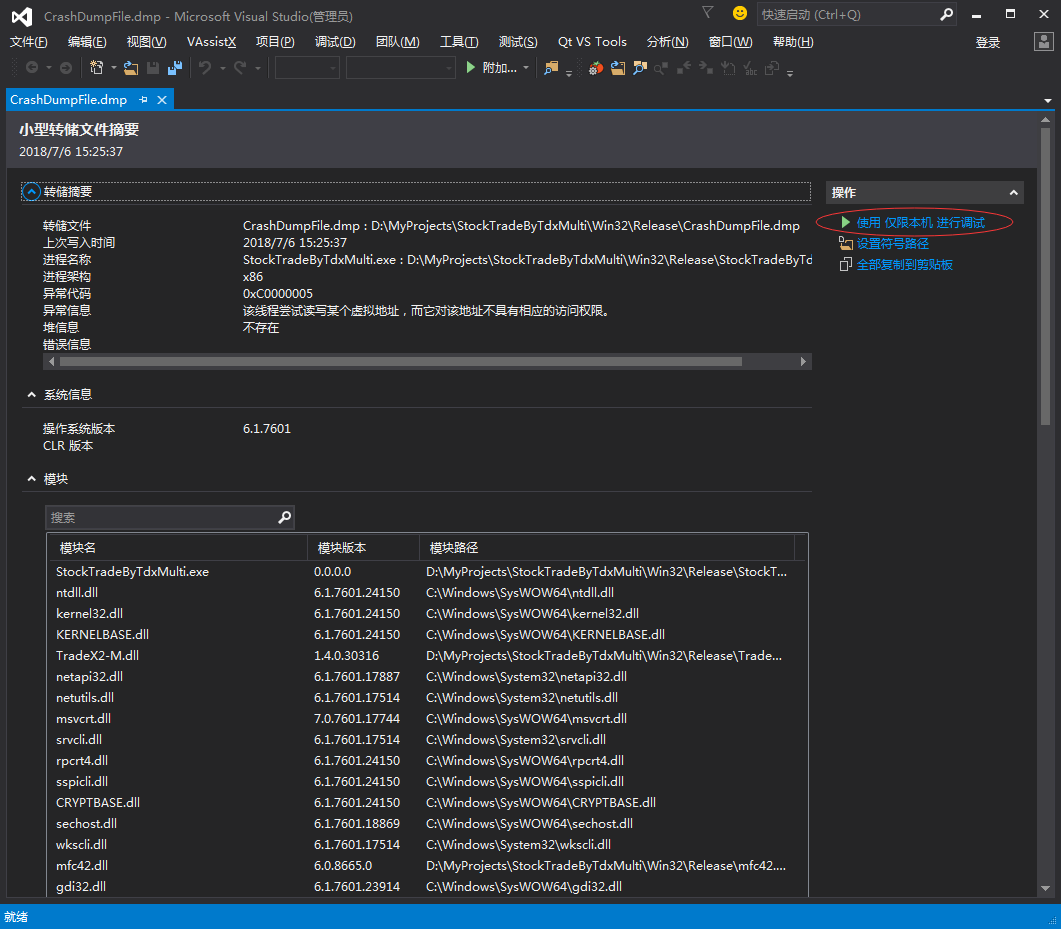Collapse the 系统信息 section

(31, 394)
